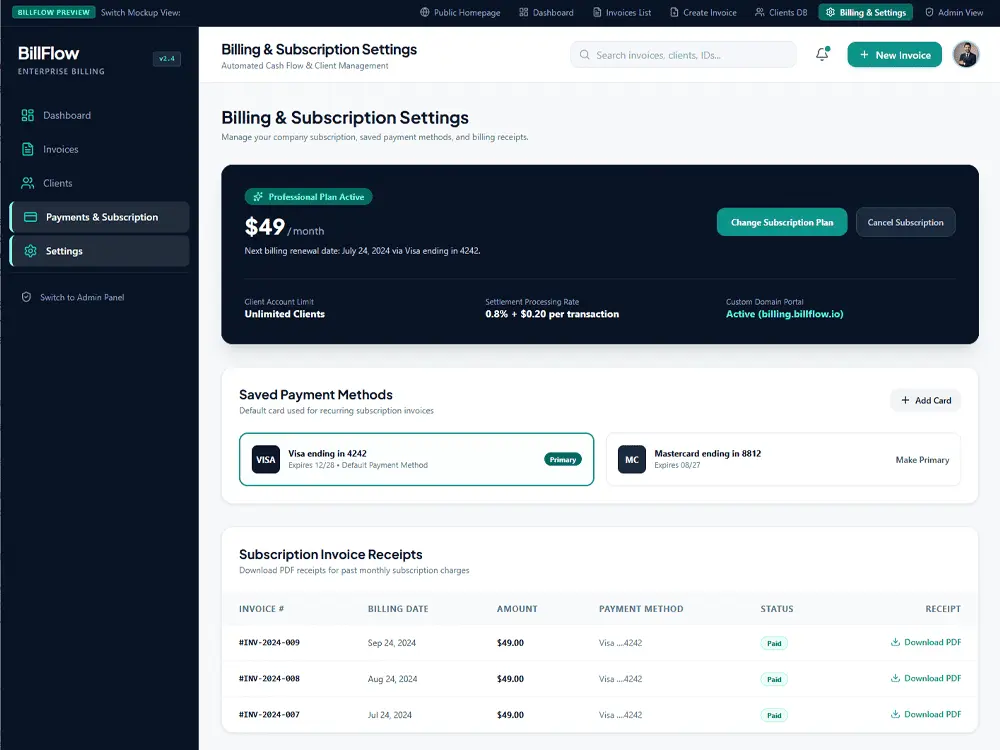The width and height of the screenshot is (1000, 750).
Task: Click the BillFlow logo in sidebar
Action: point(48,54)
